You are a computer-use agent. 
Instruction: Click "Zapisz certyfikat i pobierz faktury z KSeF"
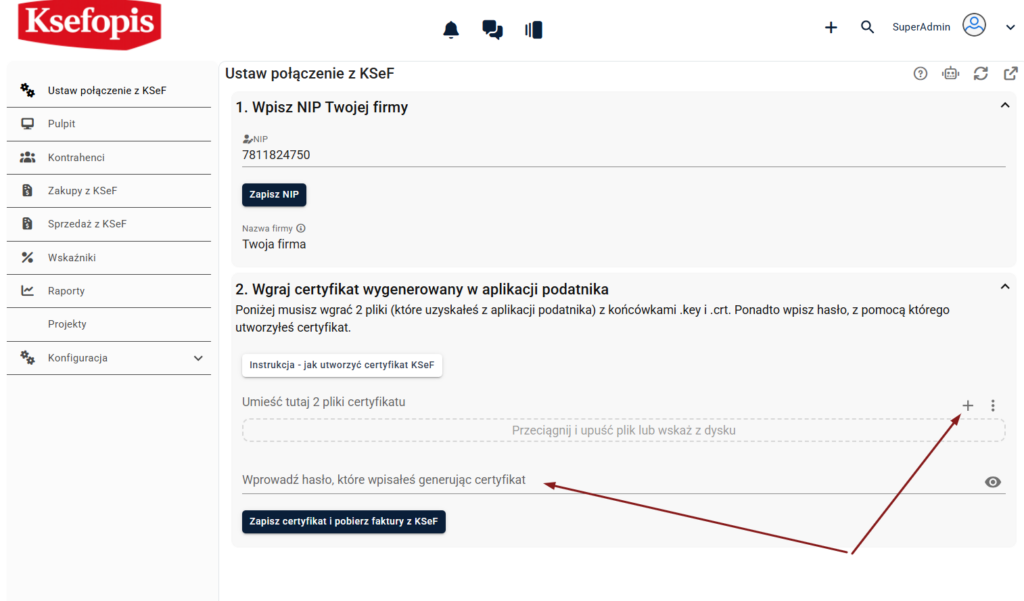[343, 521]
